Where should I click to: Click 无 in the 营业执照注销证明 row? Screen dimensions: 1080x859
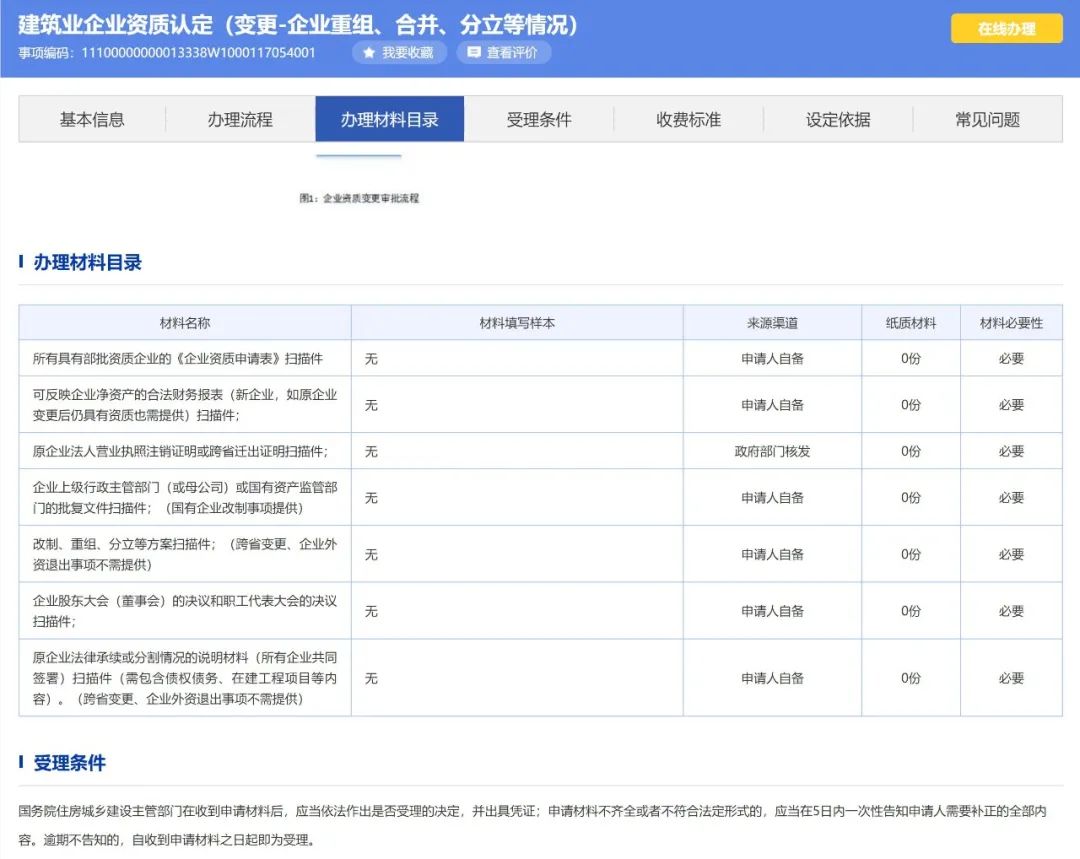pyautogui.click(x=371, y=451)
